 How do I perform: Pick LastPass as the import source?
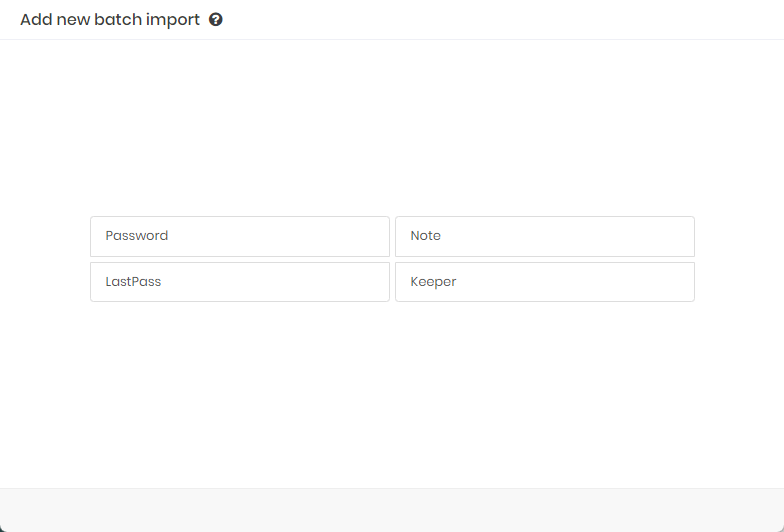[240, 282]
